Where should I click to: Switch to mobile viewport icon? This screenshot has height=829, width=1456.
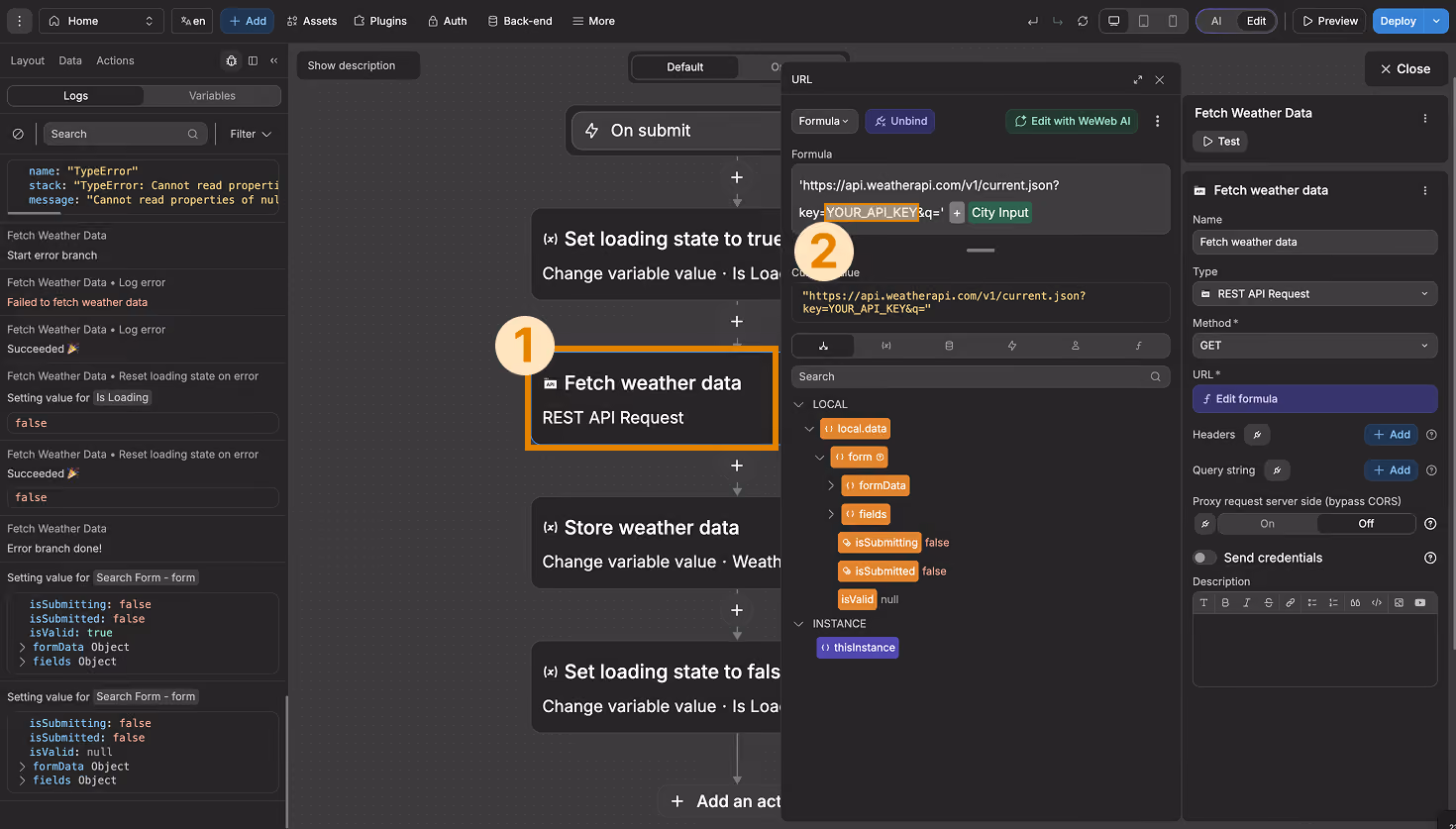(x=1173, y=21)
